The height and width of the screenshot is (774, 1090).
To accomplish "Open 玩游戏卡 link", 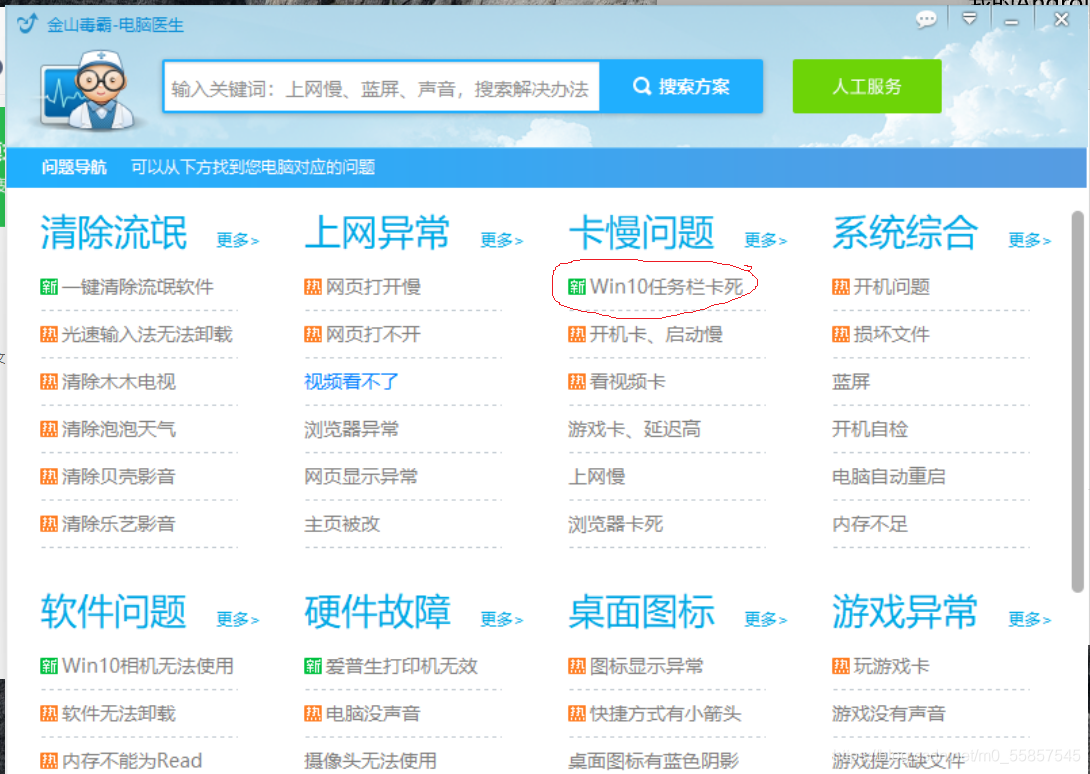I will pyautogui.click(x=891, y=666).
